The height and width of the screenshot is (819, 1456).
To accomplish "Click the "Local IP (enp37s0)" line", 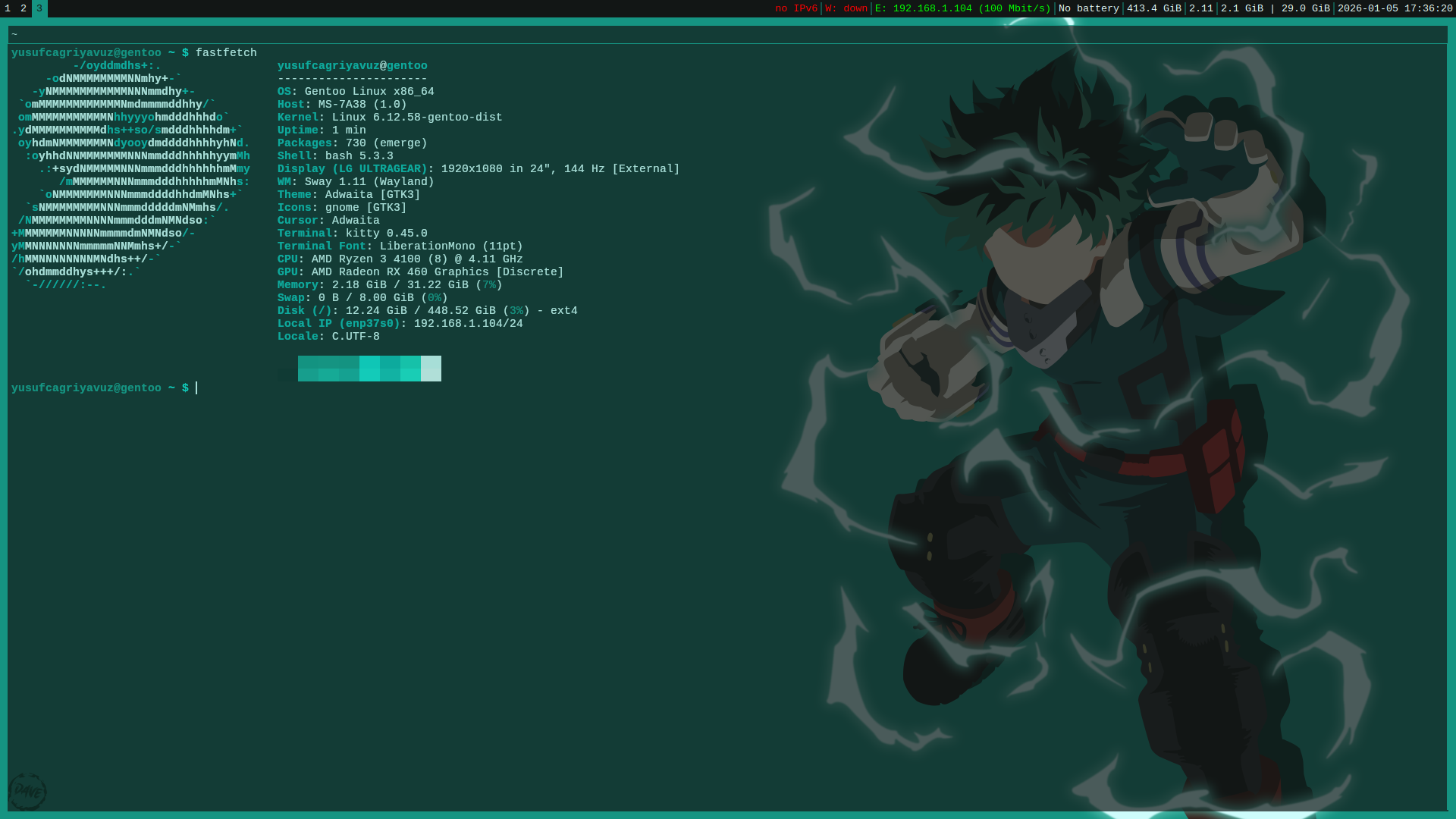I will point(400,324).
